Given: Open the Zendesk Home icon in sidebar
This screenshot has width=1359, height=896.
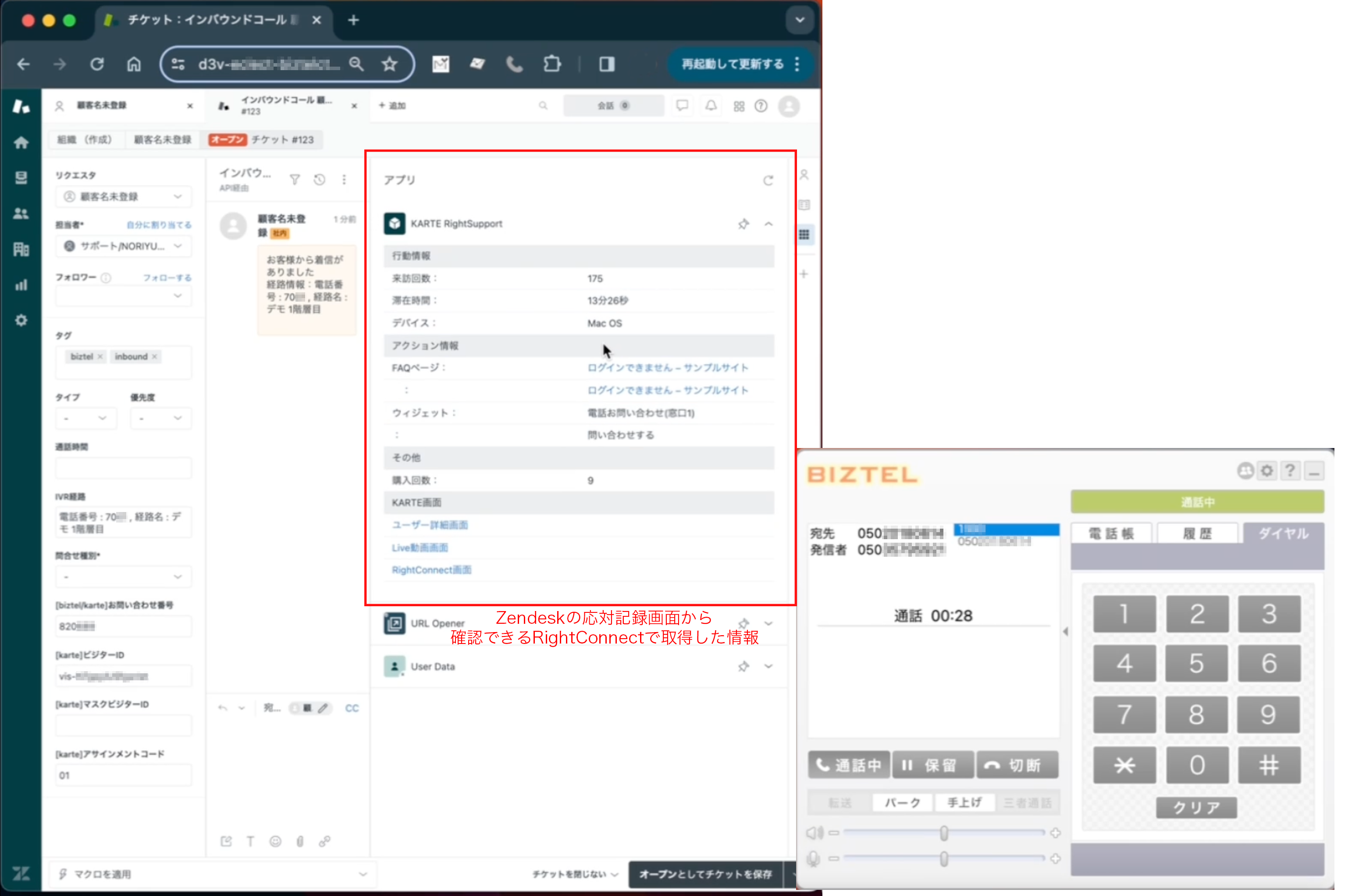Looking at the screenshot, I should (x=21, y=142).
